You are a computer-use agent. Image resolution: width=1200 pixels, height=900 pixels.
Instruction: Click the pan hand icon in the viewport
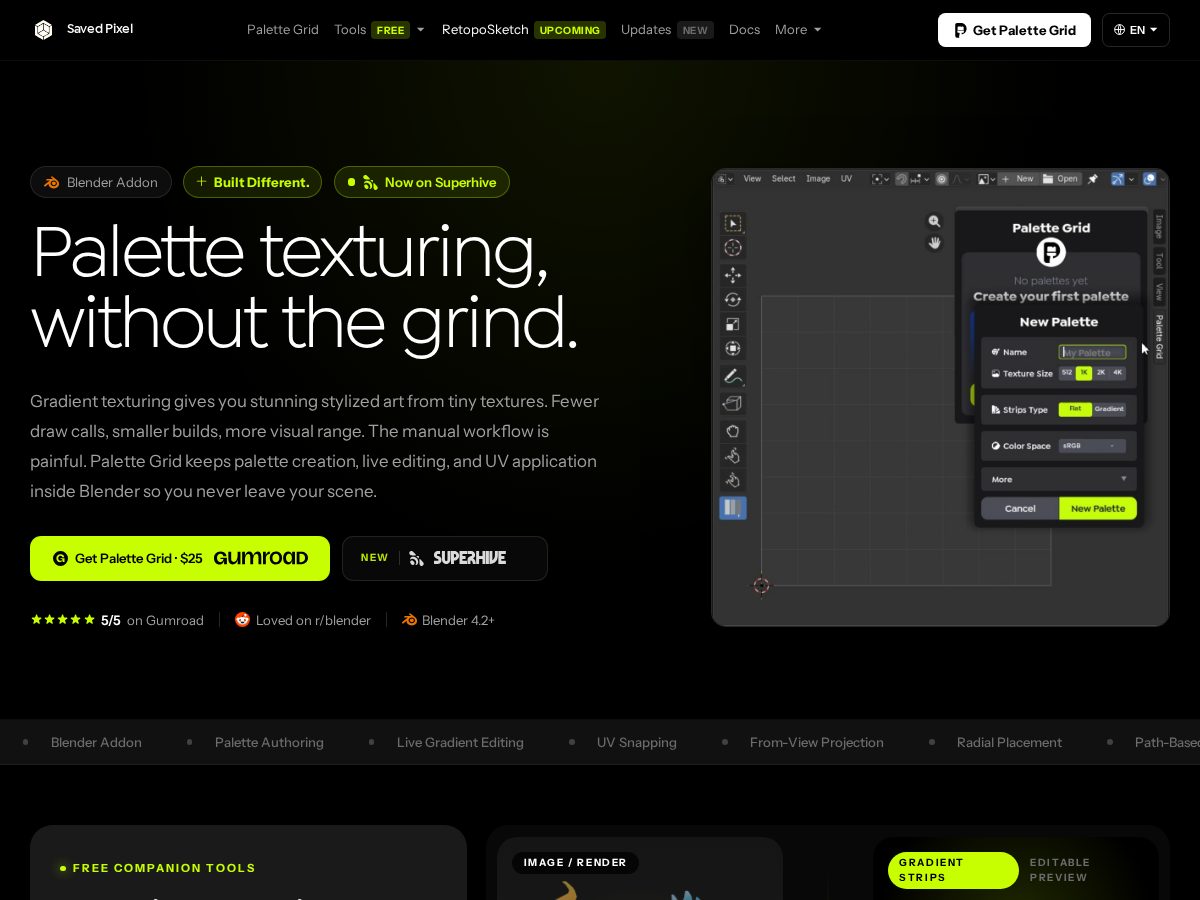coord(934,243)
